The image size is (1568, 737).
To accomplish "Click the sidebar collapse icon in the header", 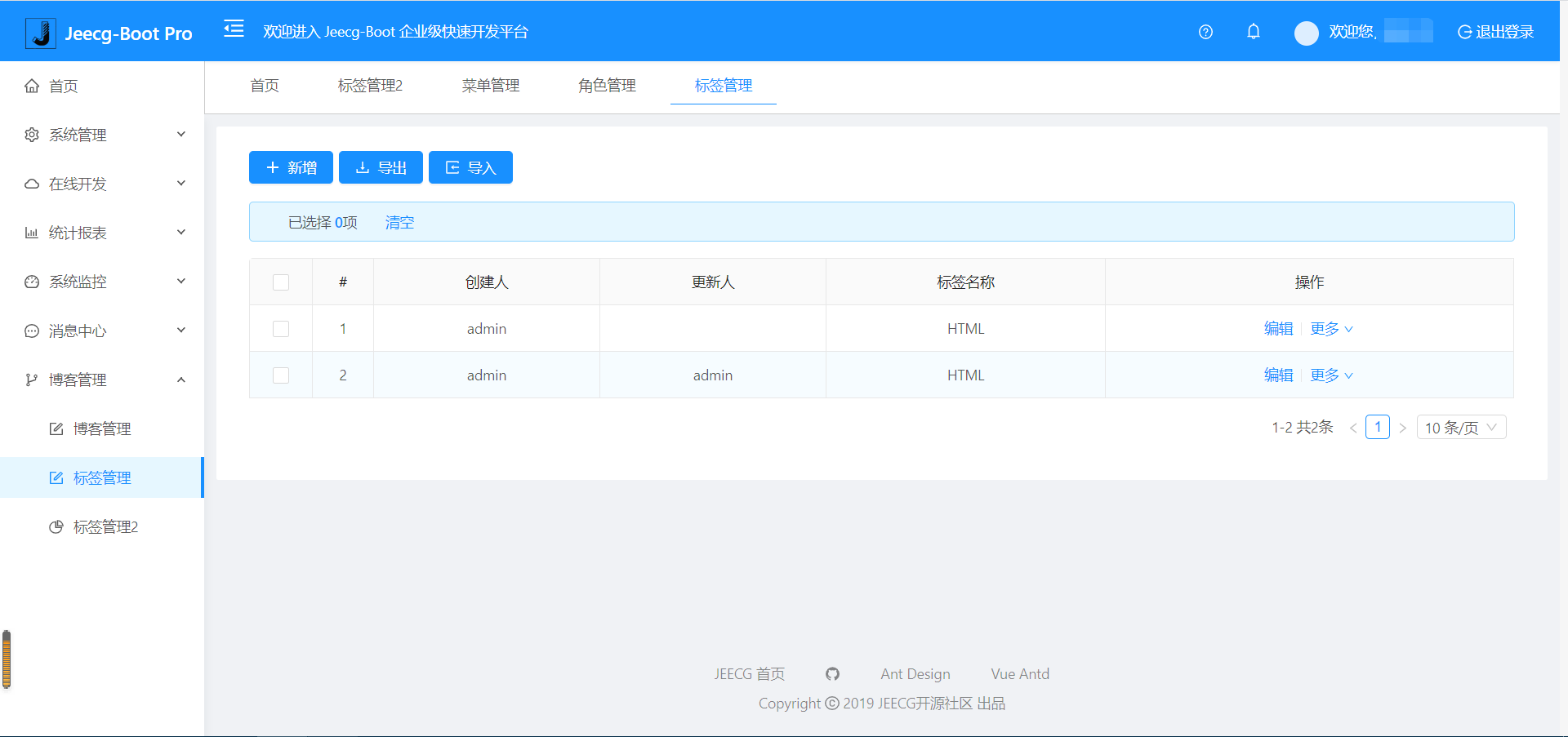I will pos(234,29).
